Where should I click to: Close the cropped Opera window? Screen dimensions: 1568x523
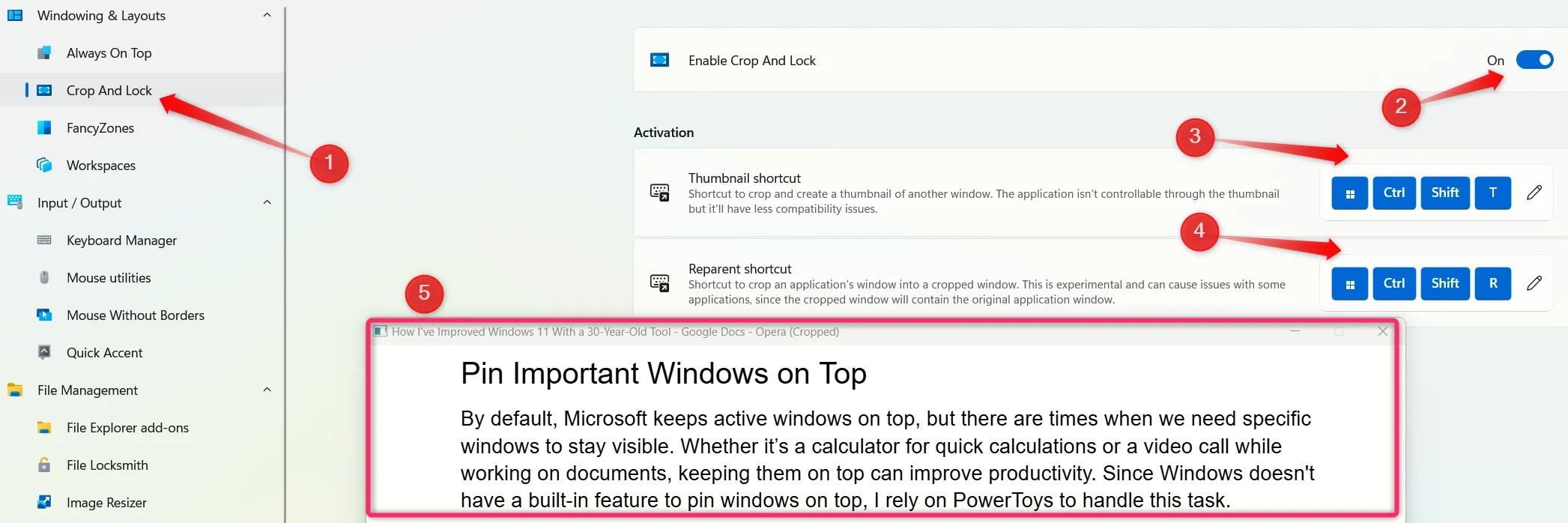(x=1382, y=331)
